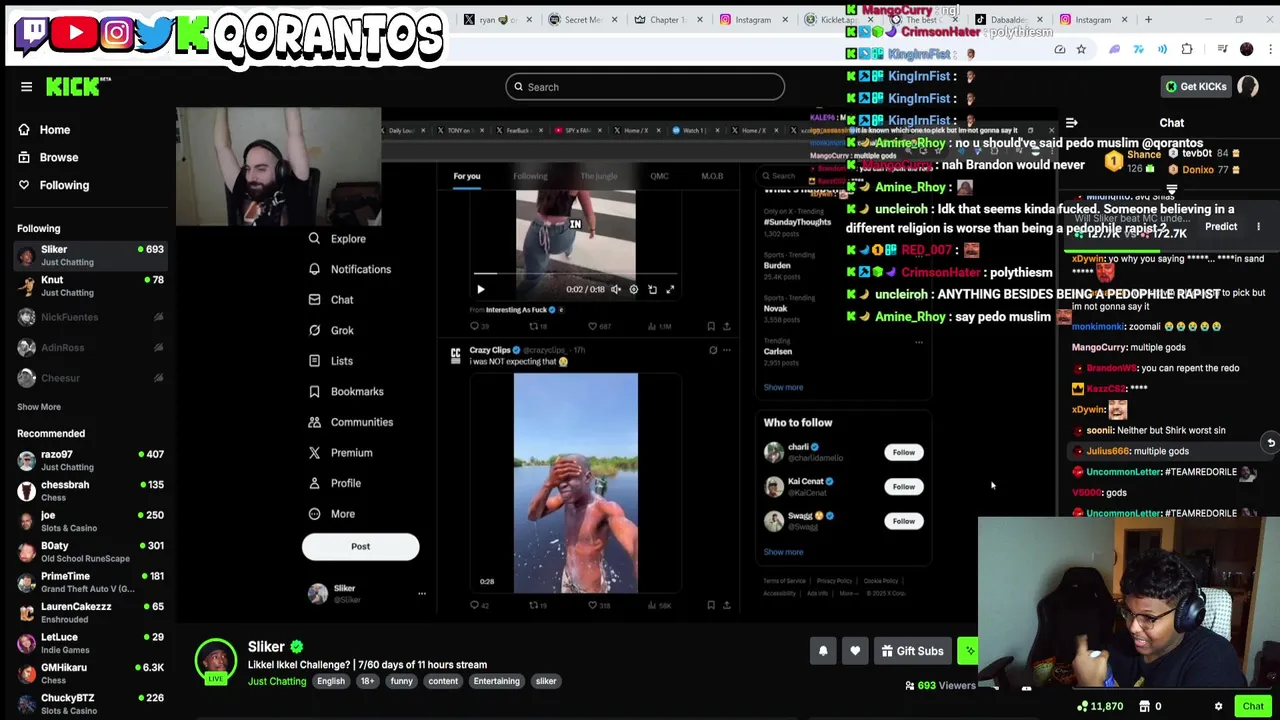
Task: Open the Kick hamburger menu
Action: pyautogui.click(x=27, y=87)
